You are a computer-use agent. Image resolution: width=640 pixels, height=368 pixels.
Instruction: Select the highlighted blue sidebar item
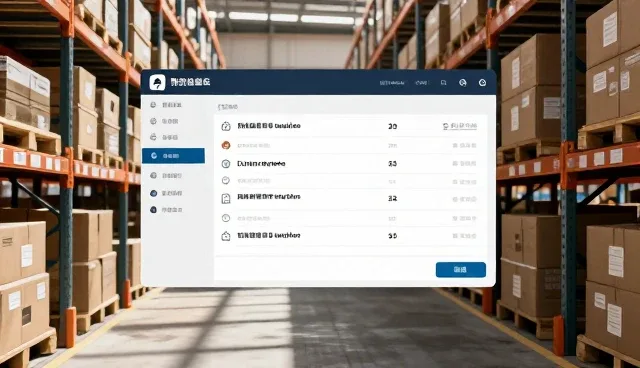pyautogui.click(x=173, y=156)
